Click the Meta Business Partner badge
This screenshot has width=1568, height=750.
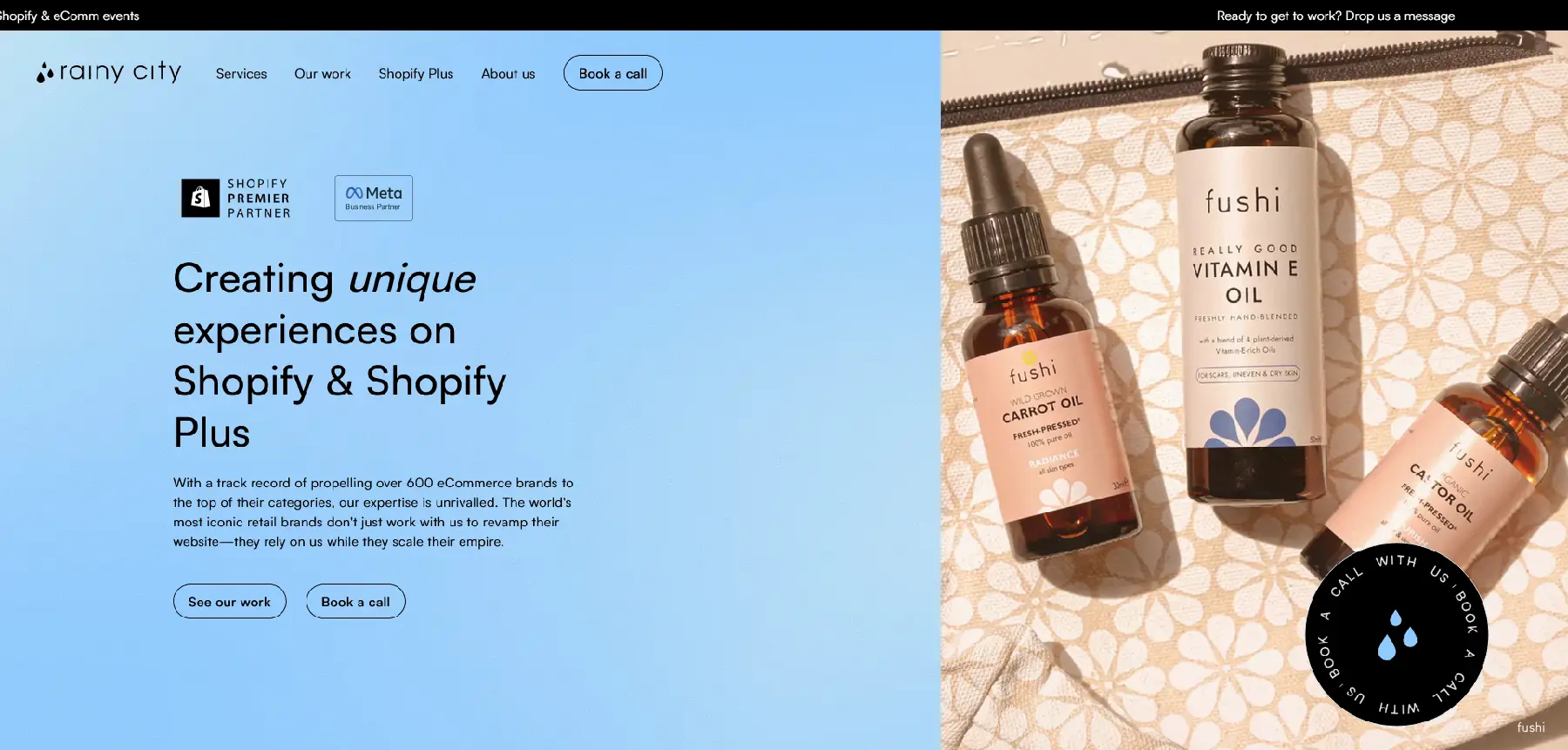pyautogui.click(x=374, y=199)
